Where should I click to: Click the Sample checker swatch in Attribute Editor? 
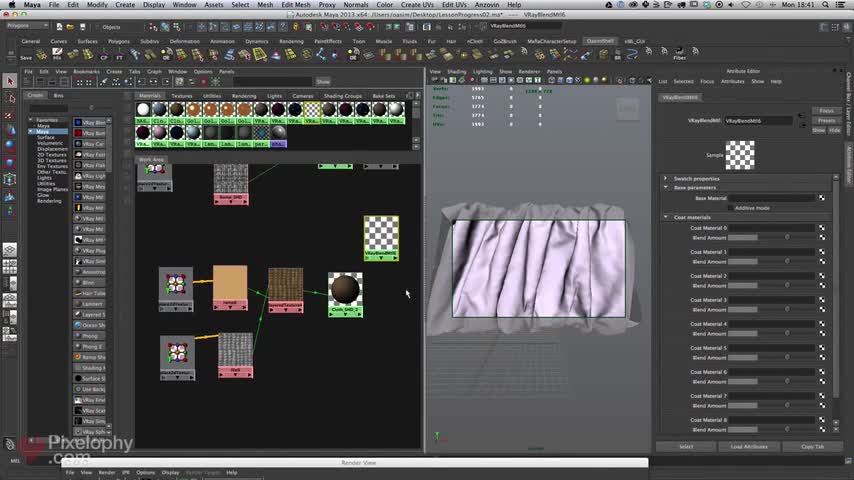tap(740, 155)
